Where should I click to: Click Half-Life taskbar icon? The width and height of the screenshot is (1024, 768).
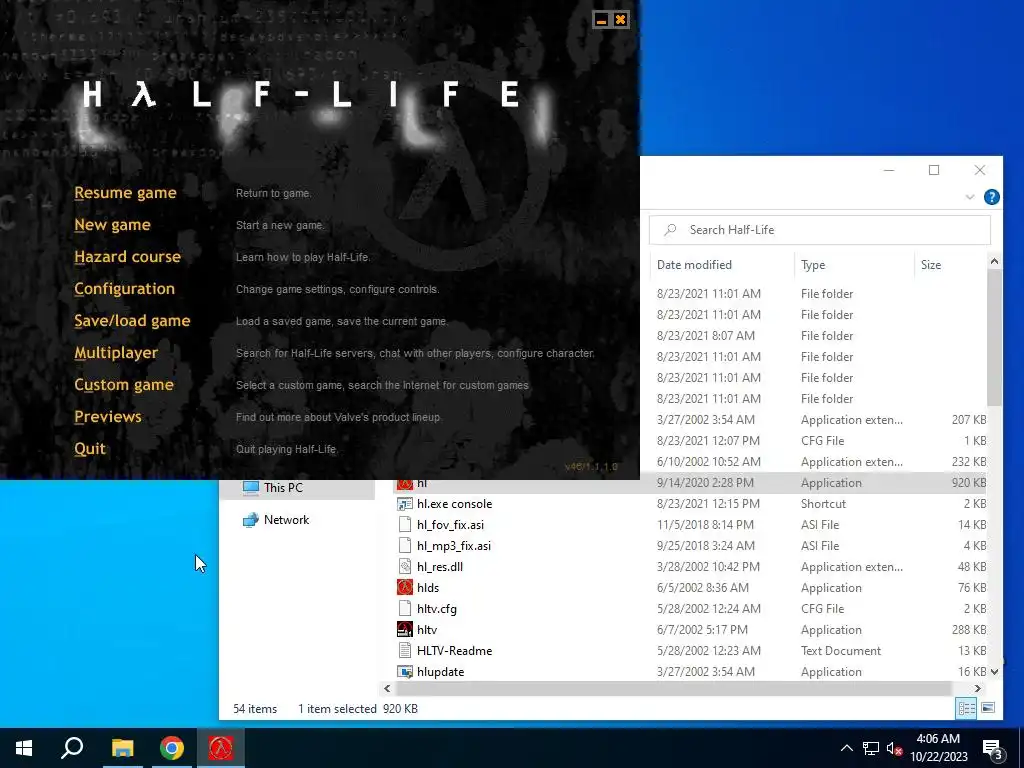221,748
